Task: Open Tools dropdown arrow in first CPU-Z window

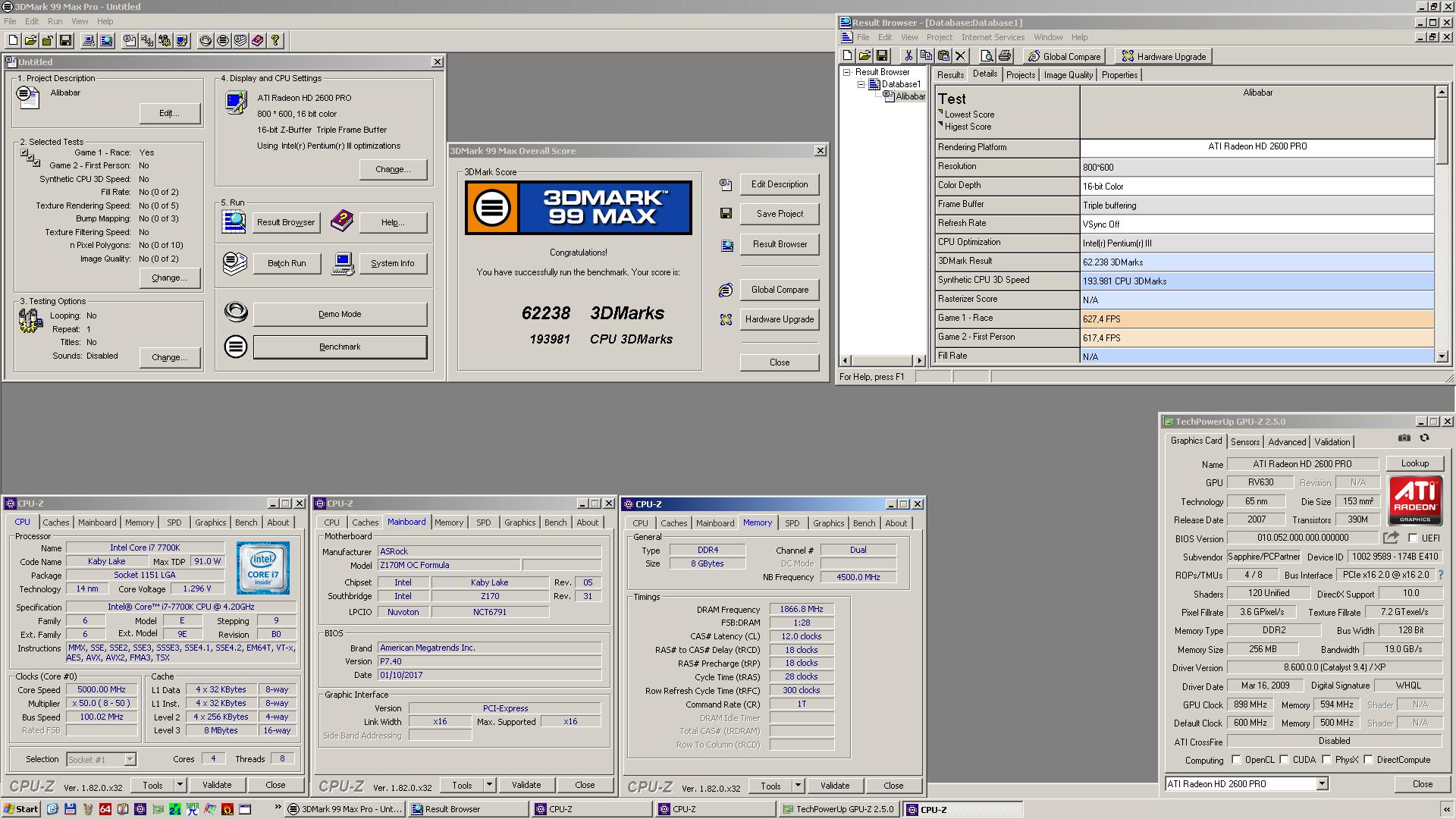Action: tap(180, 785)
